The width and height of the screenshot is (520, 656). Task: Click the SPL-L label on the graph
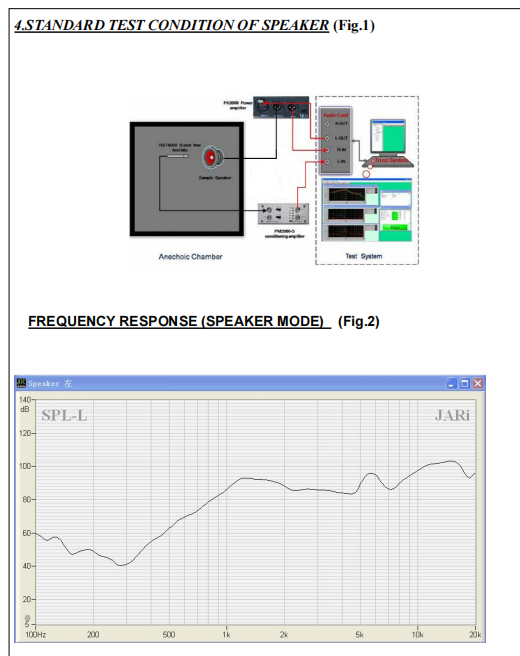pos(64,415)
